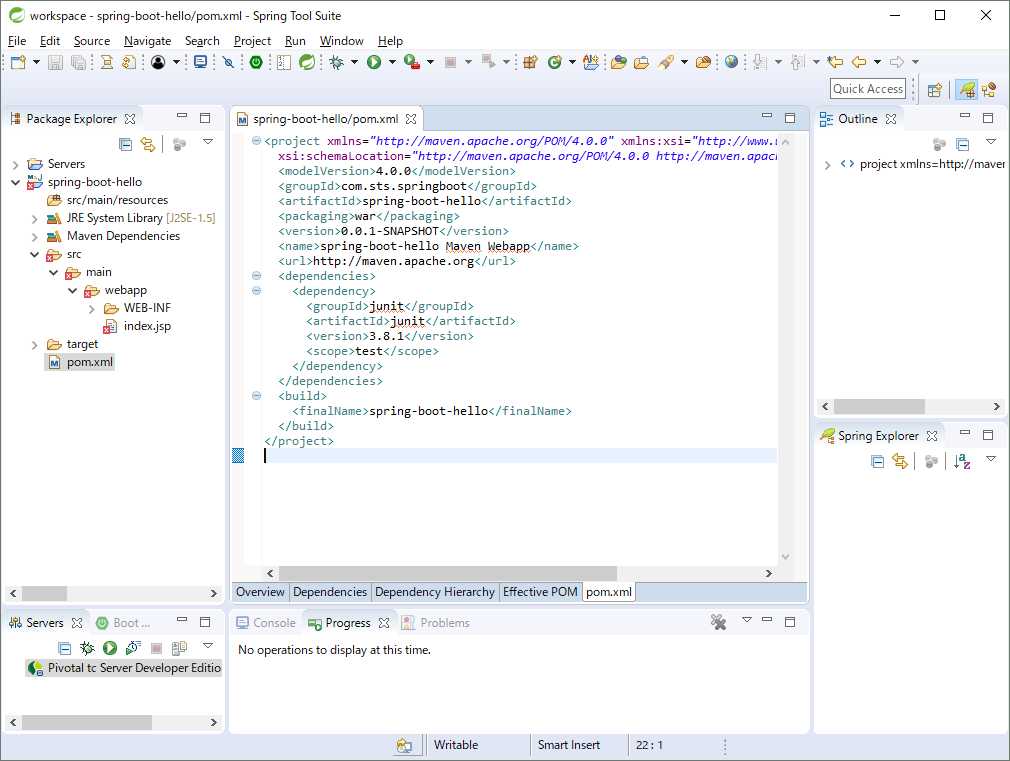Open Package Explorer view menu triangle
The width and height of the screenshot is (1010, 761).
tap(208, 141)
